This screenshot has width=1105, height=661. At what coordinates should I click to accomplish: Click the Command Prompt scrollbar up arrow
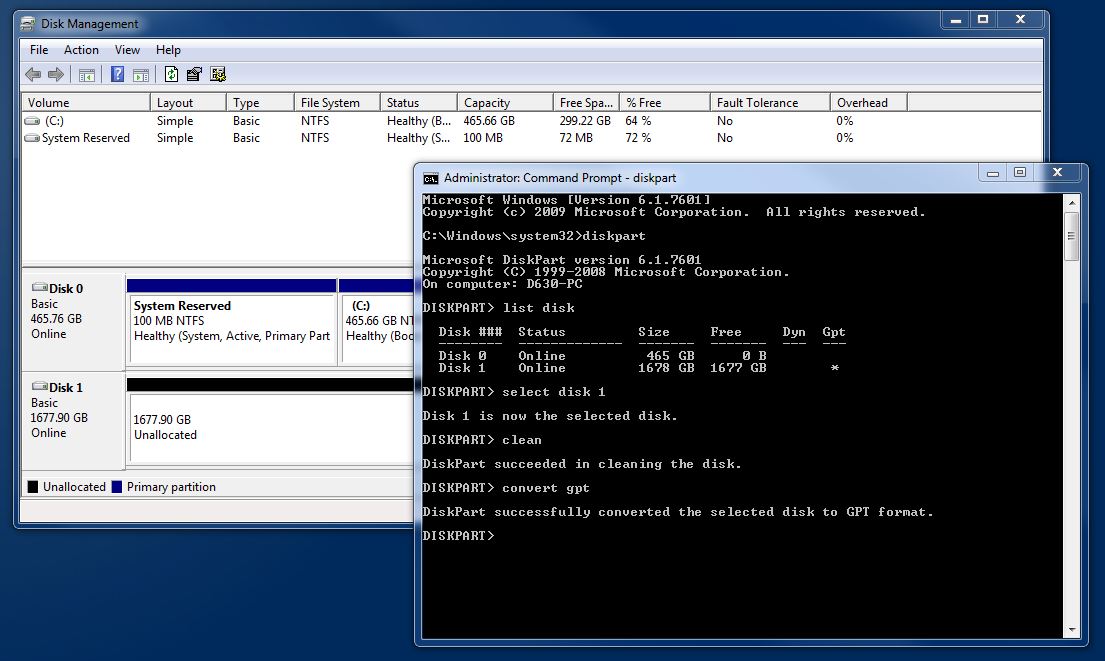coord(1072,203)
